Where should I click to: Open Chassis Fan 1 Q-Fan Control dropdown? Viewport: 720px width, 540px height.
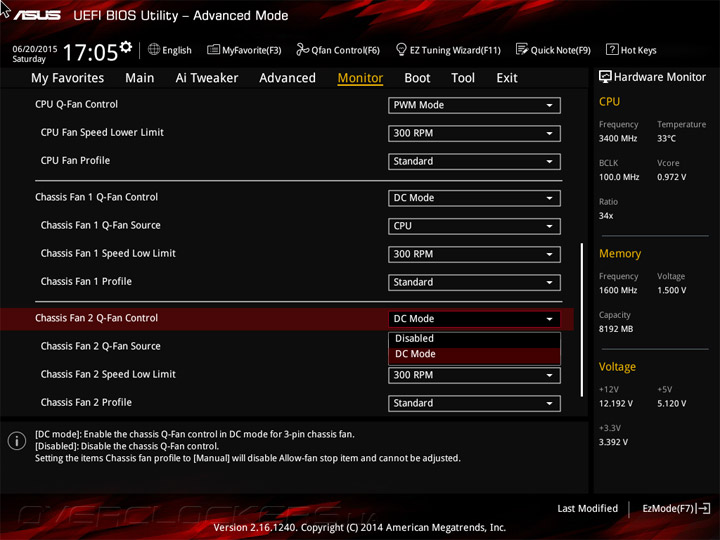[x=474, y=198]
